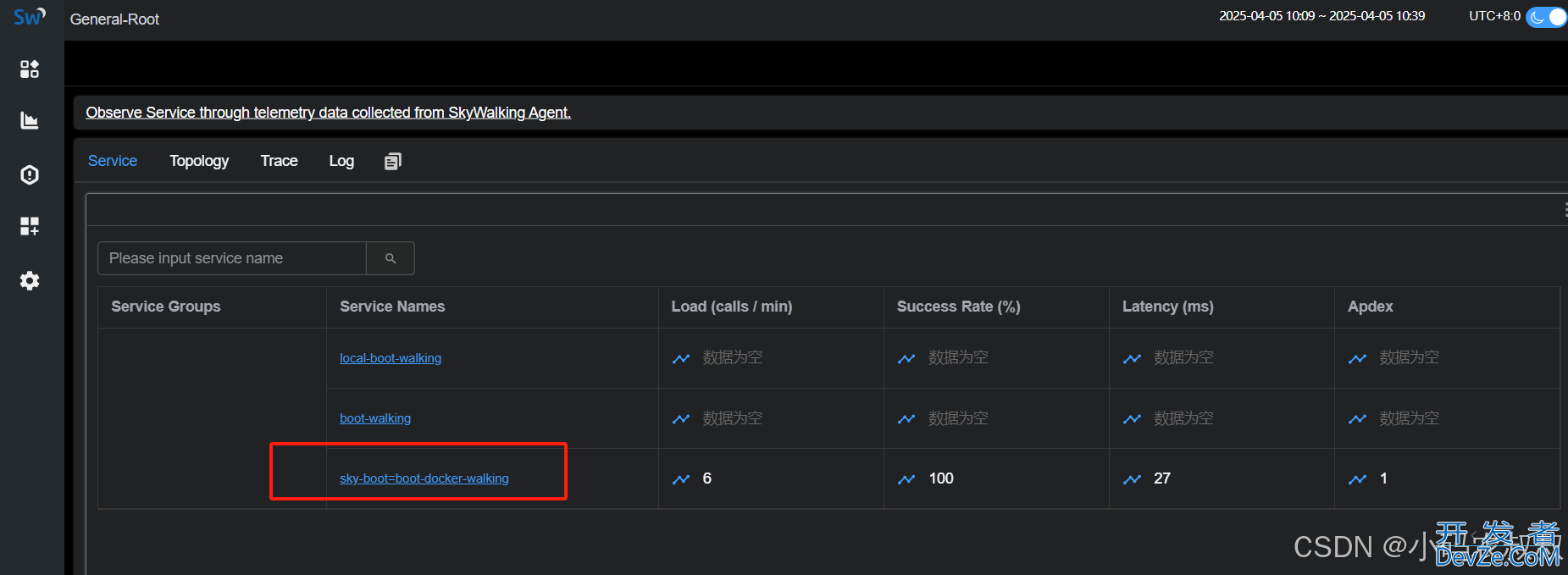Open the time range picker
This screenshot has height=575, width=1568.
(1321, 16)
